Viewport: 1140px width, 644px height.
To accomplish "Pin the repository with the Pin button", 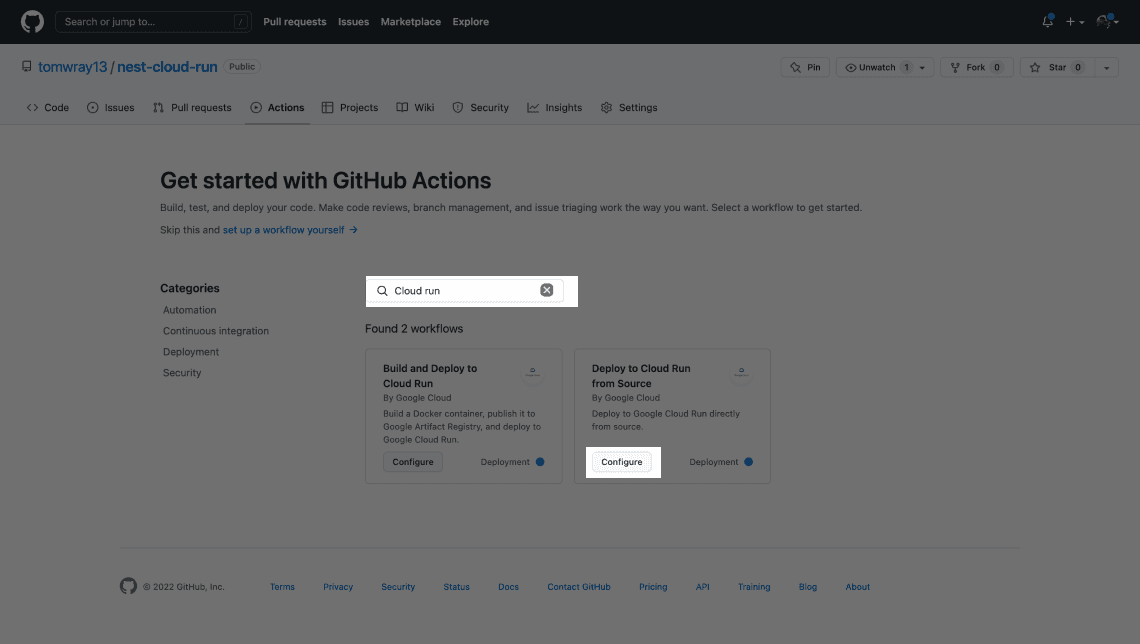I will coord(805,68).
